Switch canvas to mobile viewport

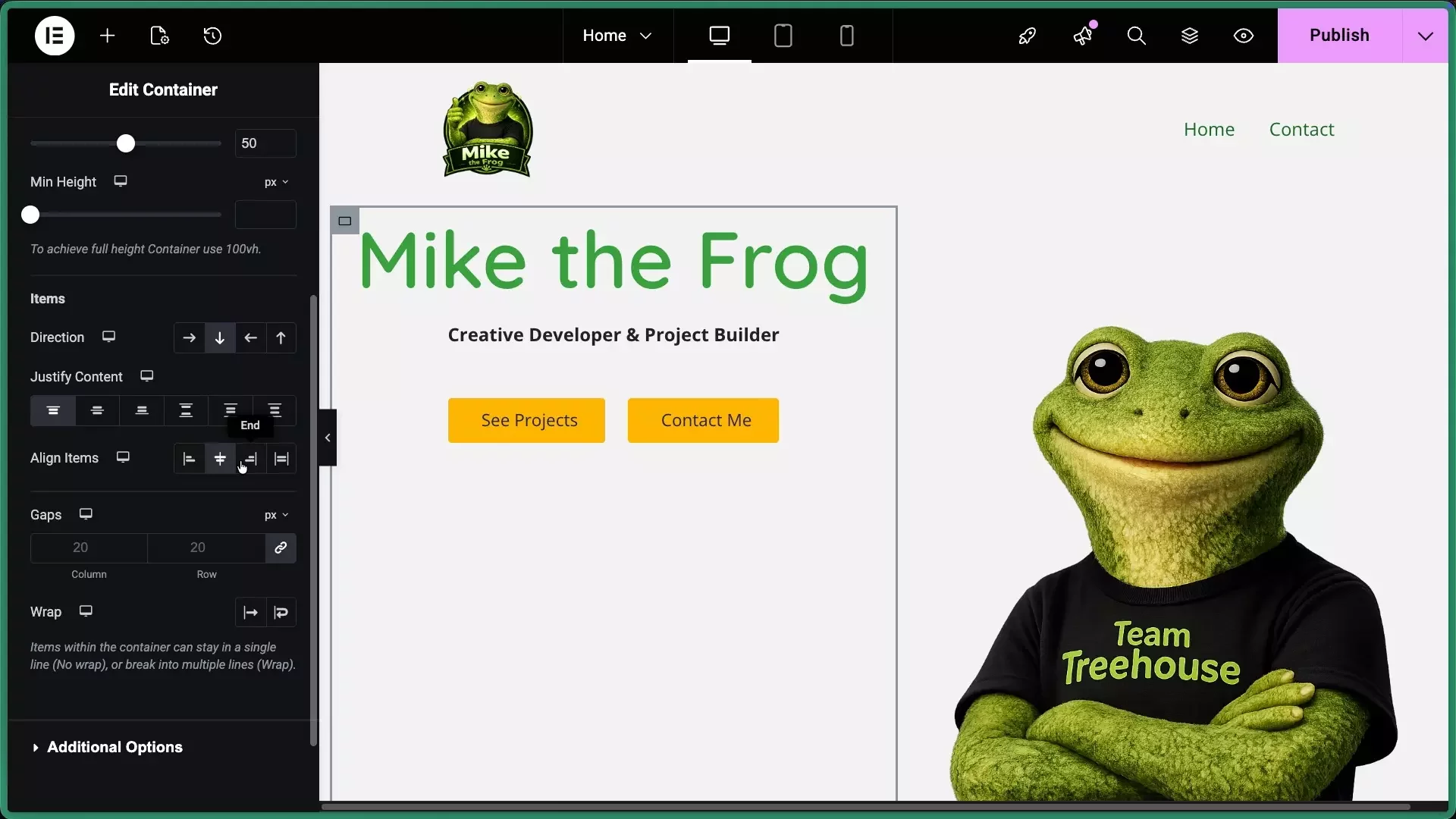click(847, 36)
